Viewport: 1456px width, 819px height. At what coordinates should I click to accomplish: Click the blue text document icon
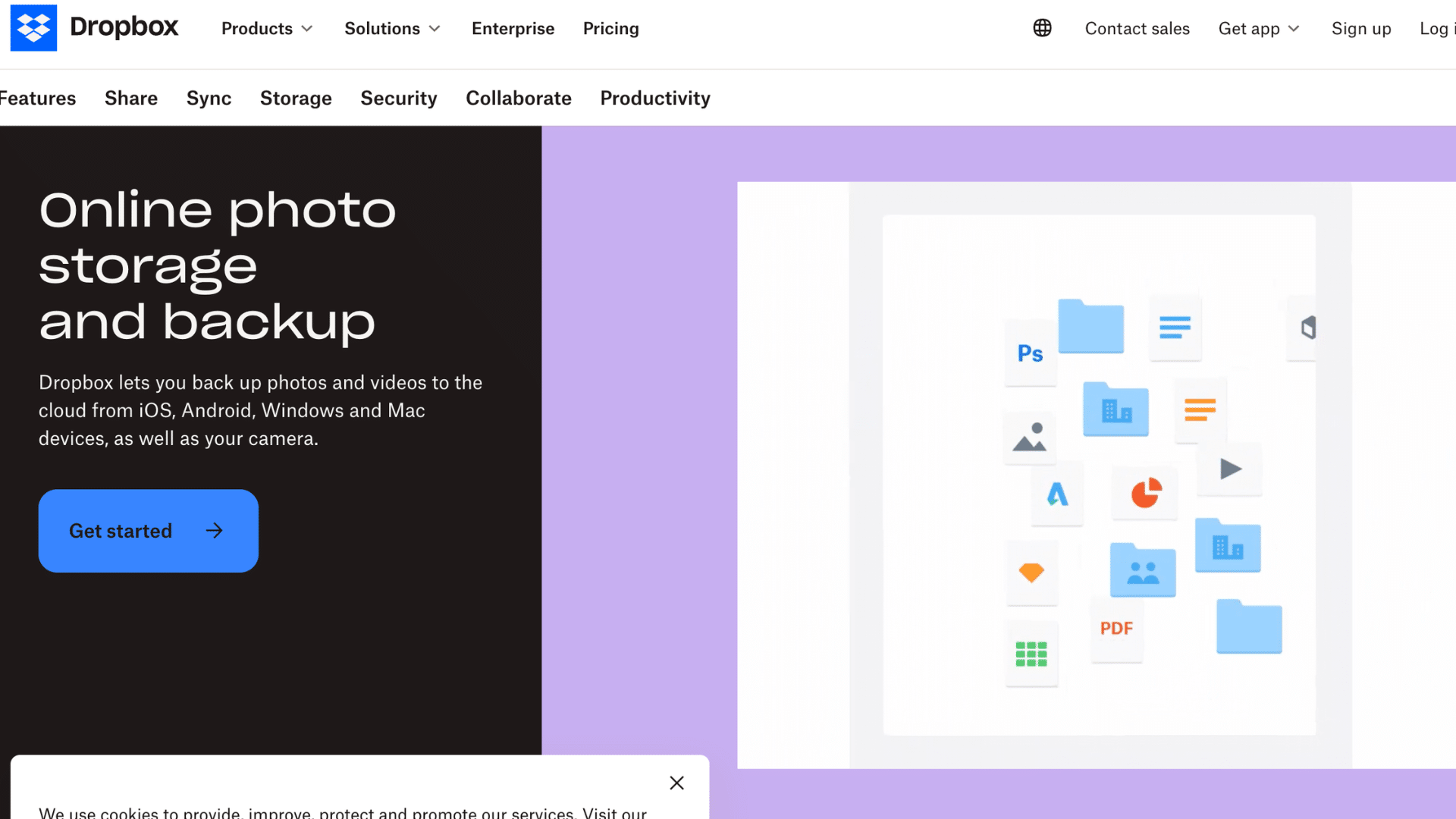pyautogui.click(x=1175, y=328)
